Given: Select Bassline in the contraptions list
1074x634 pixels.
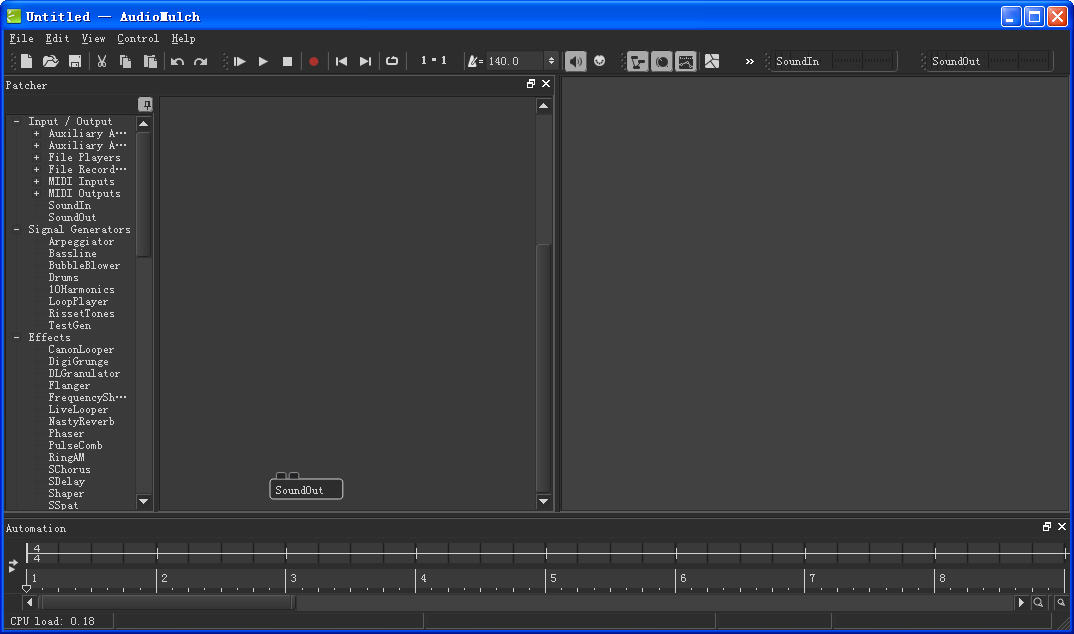Looking at the screenshot, I should tap(73, 254).
